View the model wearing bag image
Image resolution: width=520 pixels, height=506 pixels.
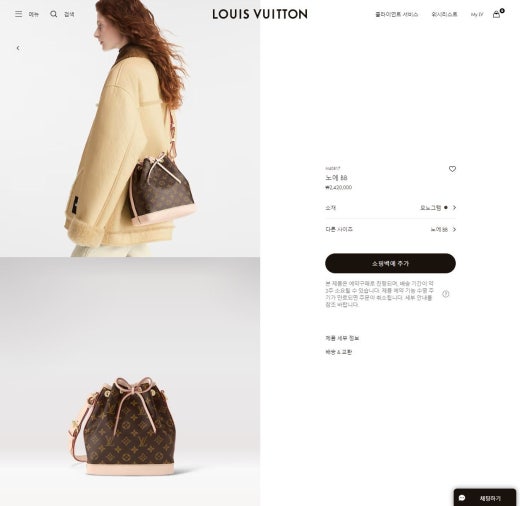(130, 128)
